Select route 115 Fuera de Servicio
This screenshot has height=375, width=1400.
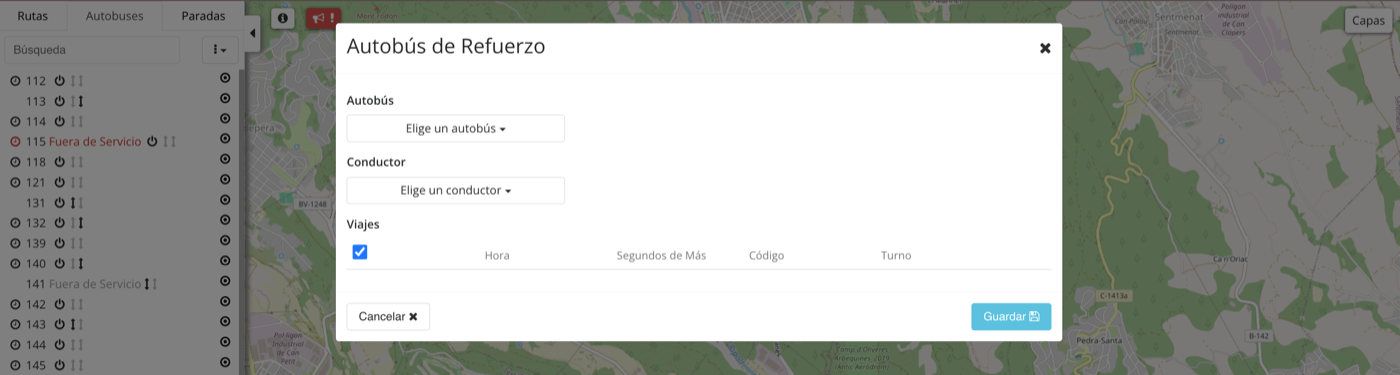(x=84, y=142)
